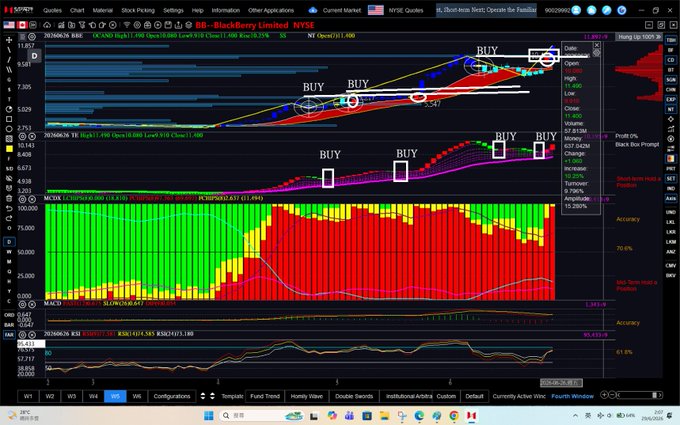Viewport: 680px width, 425px height.
Task: Click the cloud home icon in the toolbar
Action: pos(47,25)
